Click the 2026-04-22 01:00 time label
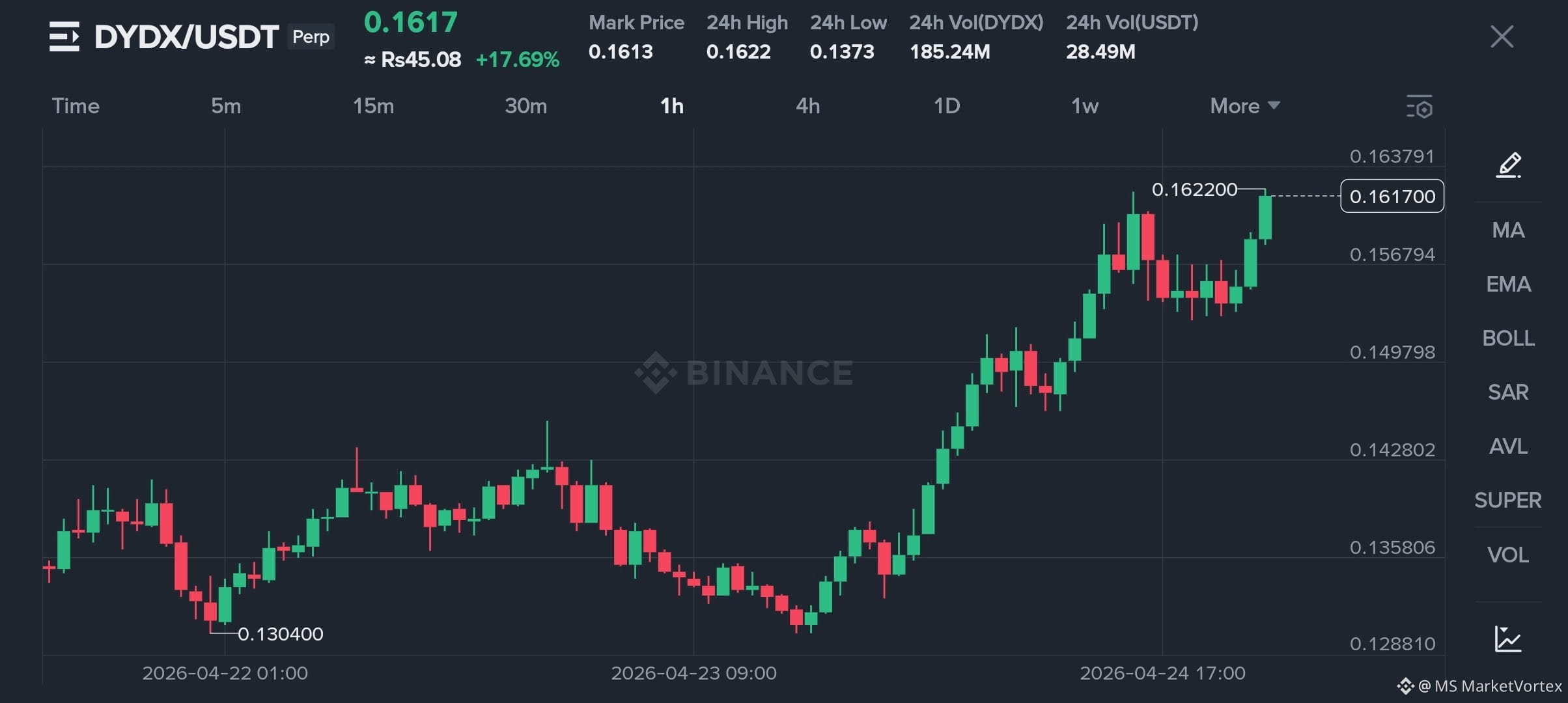Image resolution: width=1568 pixels, height=703 pixels. 225,673
